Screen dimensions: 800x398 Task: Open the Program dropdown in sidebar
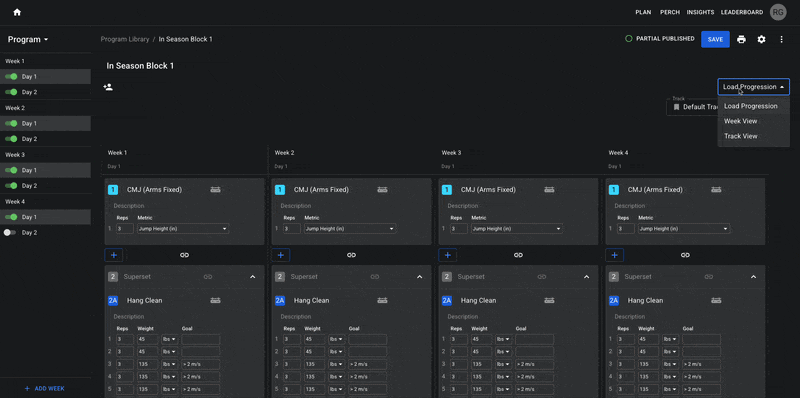coord(28,39)
